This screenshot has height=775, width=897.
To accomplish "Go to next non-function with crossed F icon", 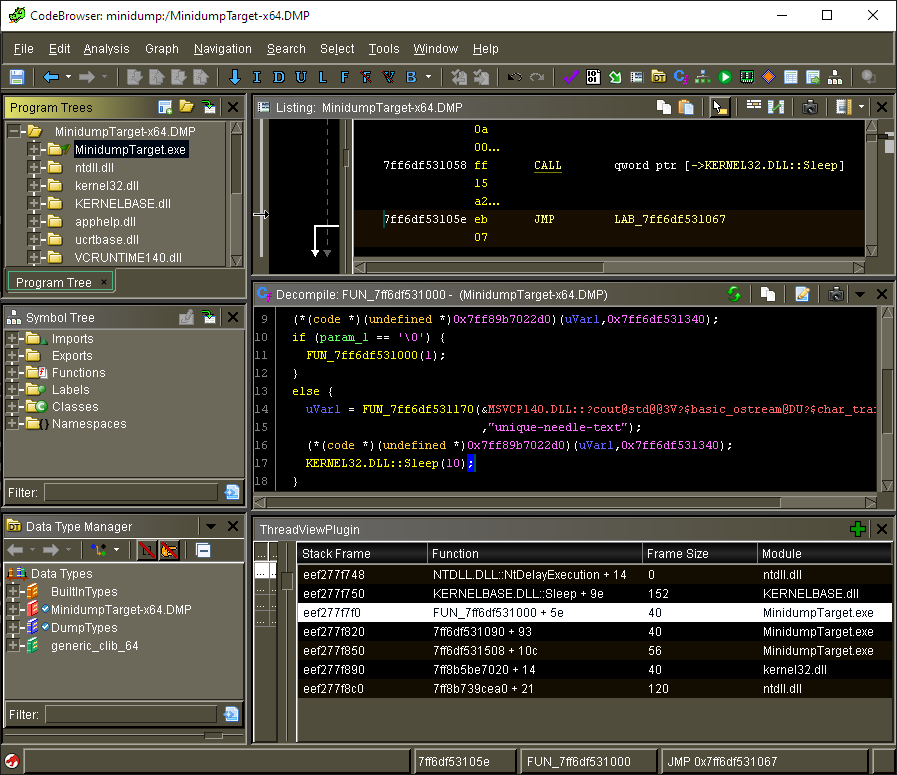I will point(367,77).
